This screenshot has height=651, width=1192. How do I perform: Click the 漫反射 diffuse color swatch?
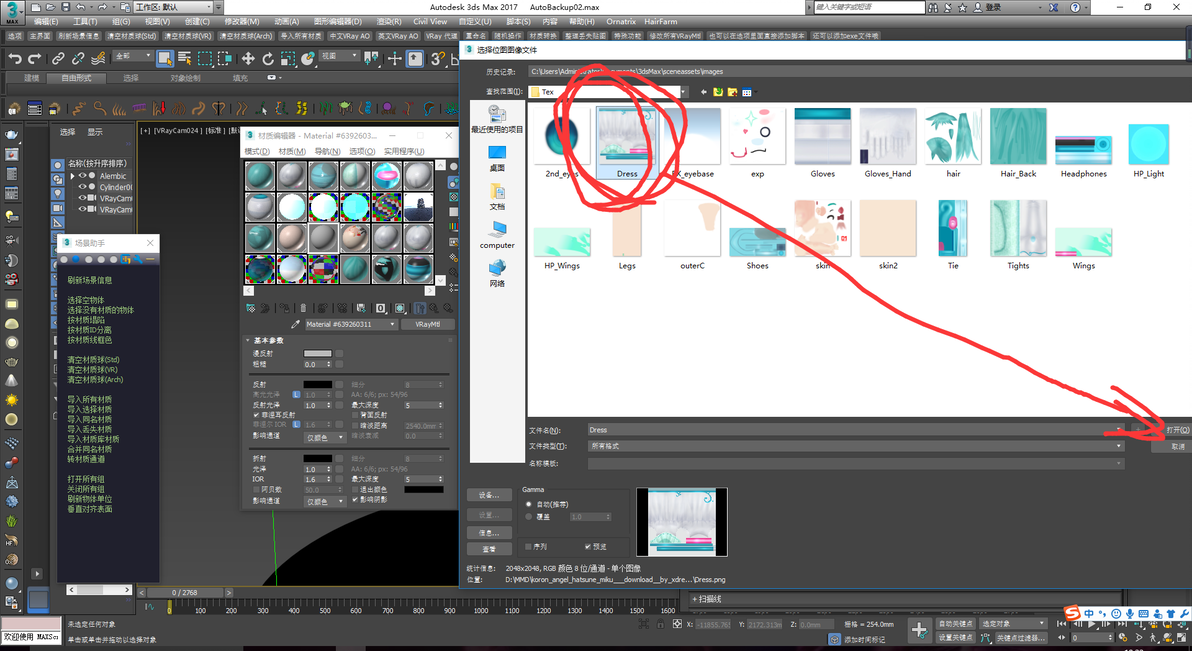pos(317,354)
